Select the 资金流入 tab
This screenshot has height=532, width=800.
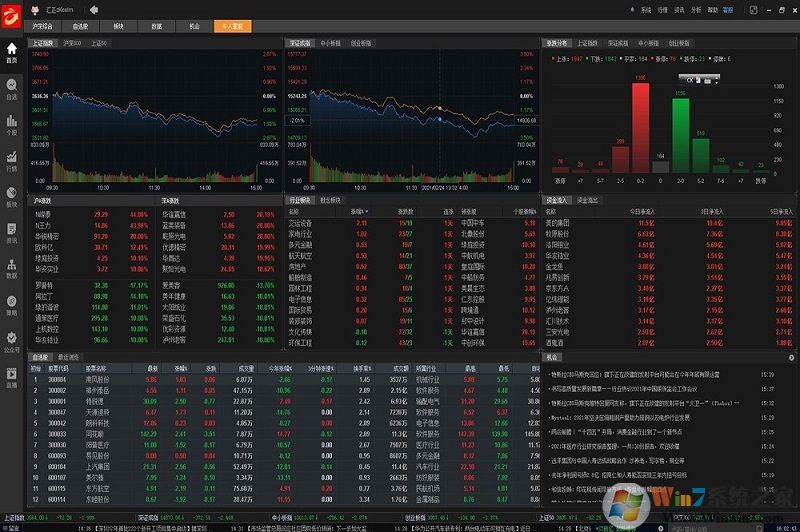[557, 200]
